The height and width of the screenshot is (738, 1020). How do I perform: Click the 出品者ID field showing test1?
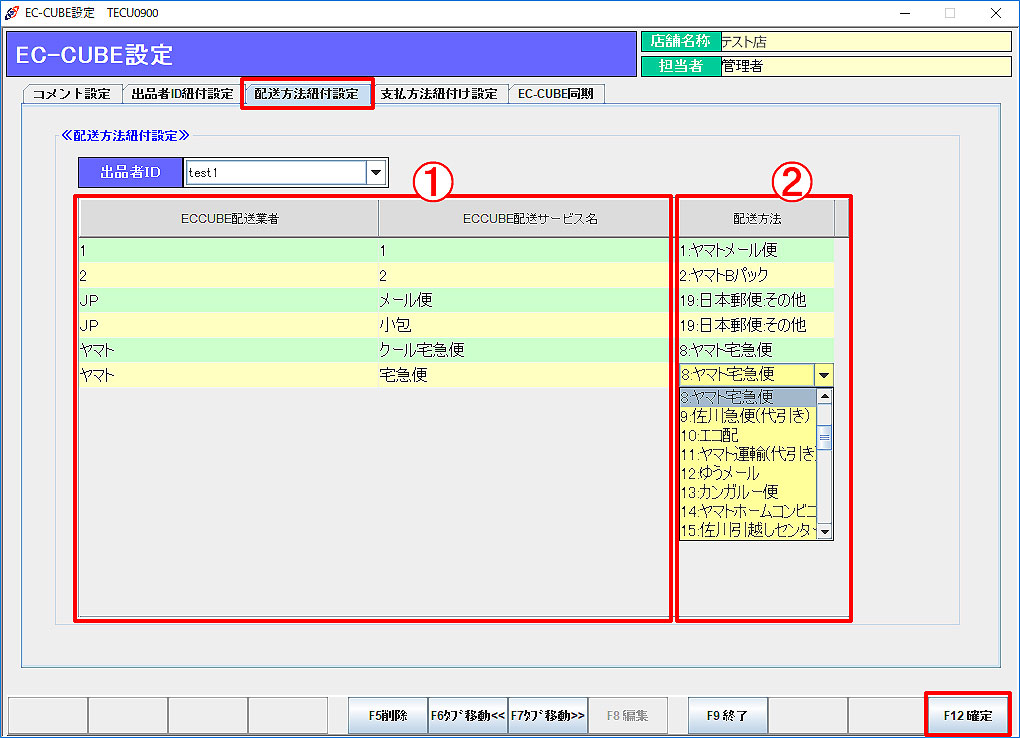click(x=275, y=173)
